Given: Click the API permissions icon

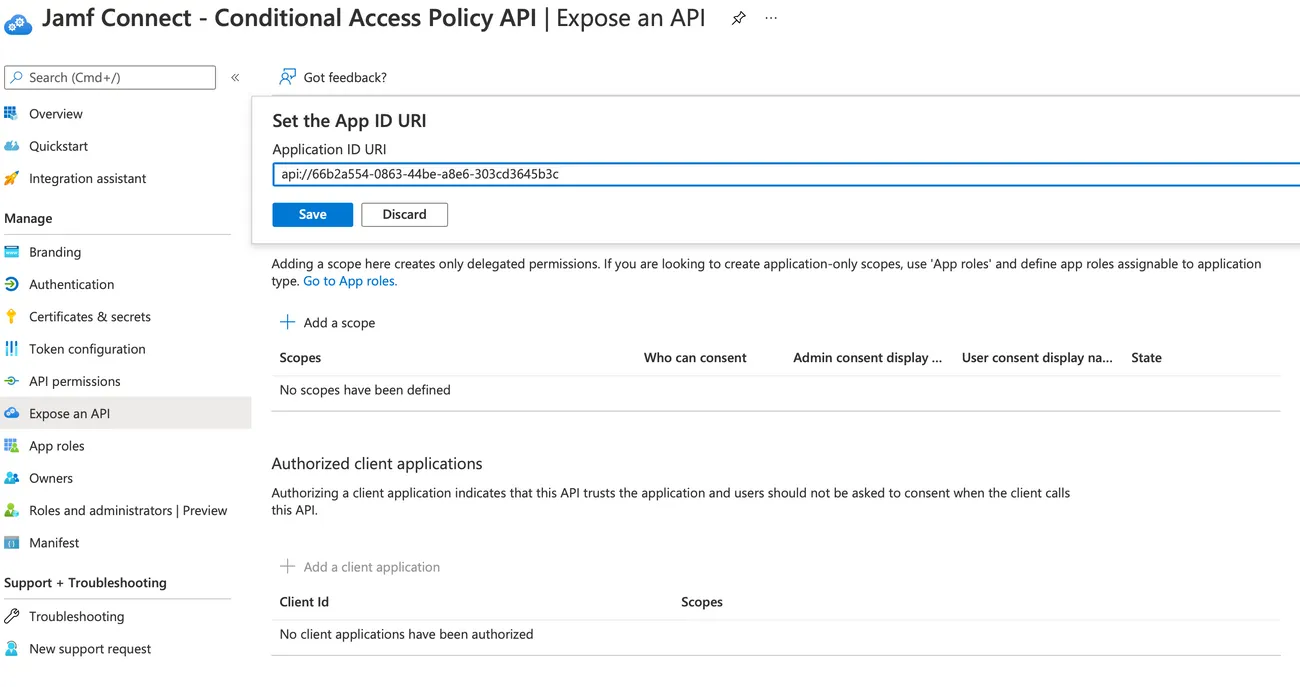Looking at the screenshot, I should click(11, 381).
